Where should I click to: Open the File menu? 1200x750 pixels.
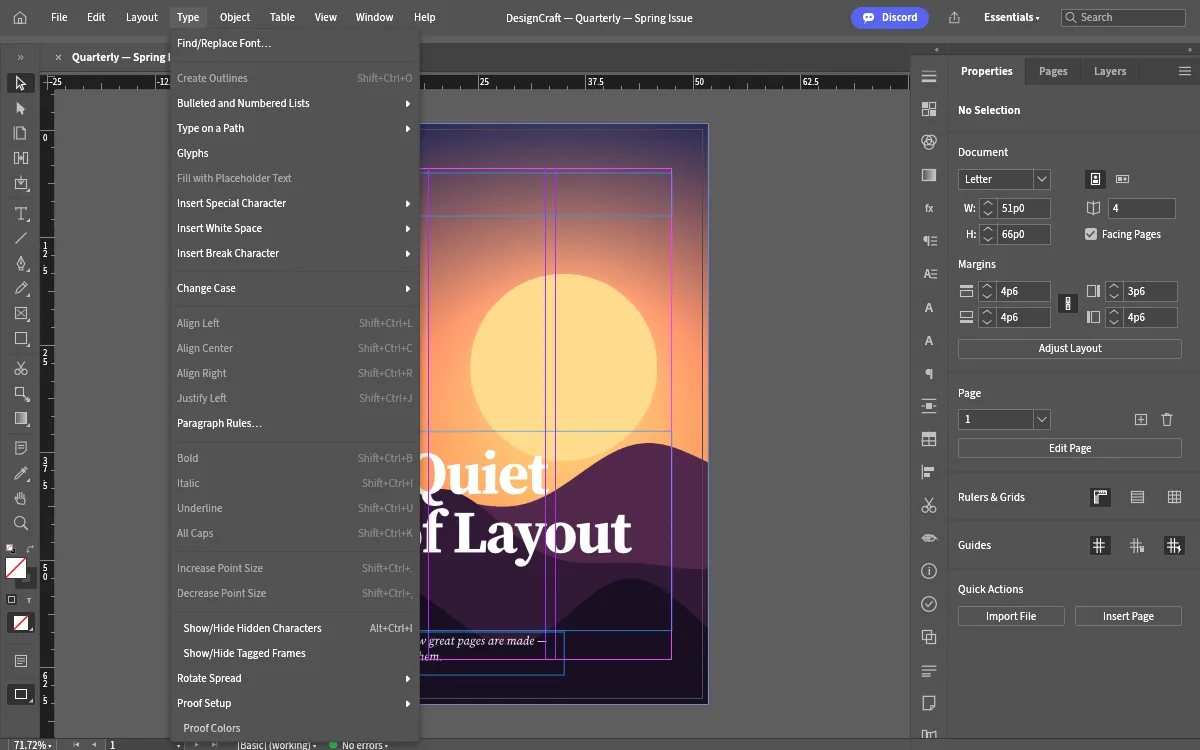pos(59,17)
